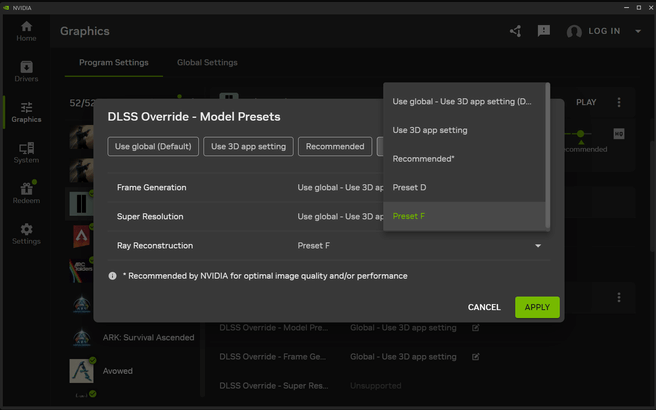Image resolution: width=656 pixels, height=410 pixels.
Task: Maximize the NVIDIA app window
Action: pos(639,8)
